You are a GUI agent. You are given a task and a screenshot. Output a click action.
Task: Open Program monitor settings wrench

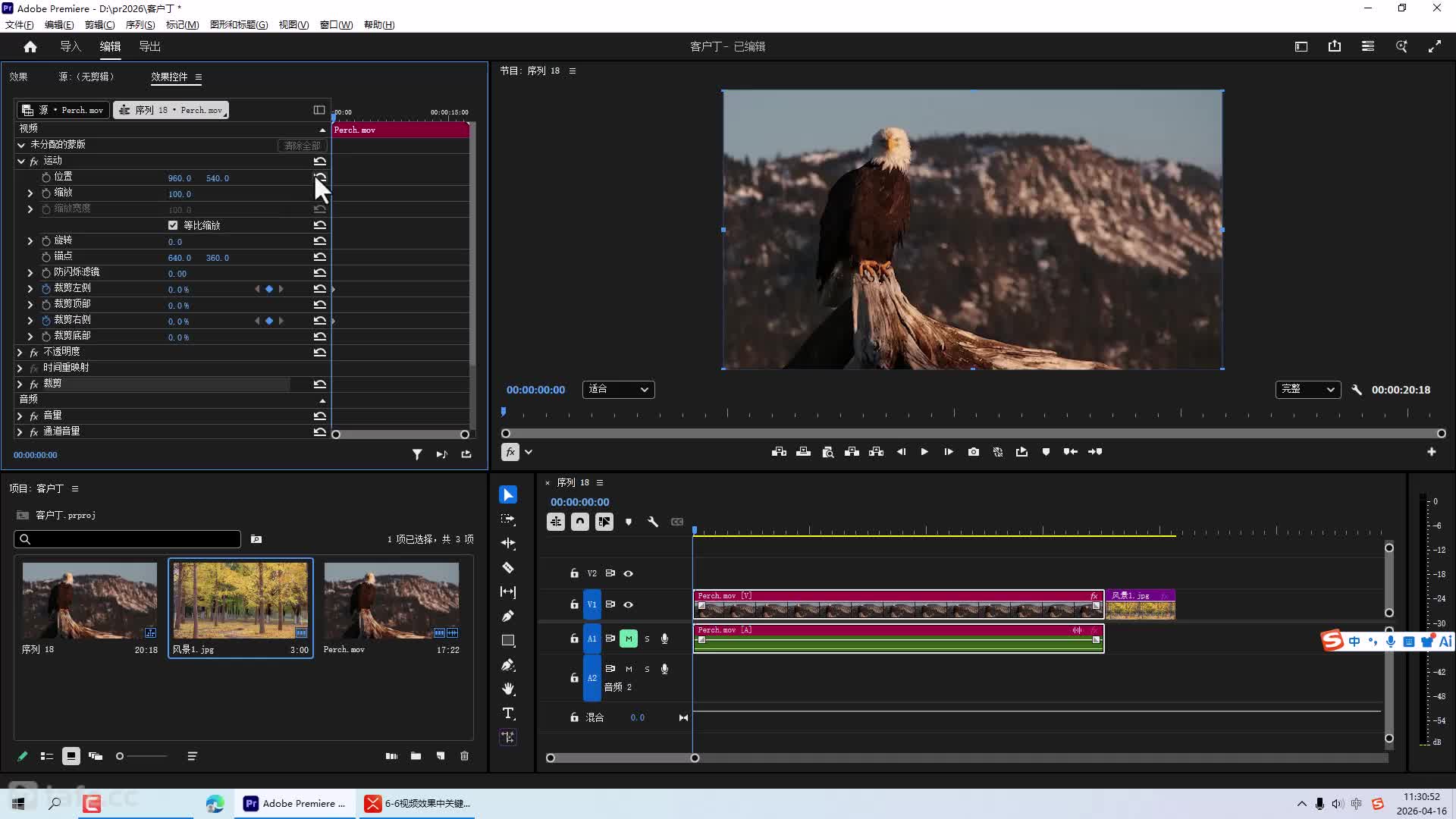click(1357, 390)
